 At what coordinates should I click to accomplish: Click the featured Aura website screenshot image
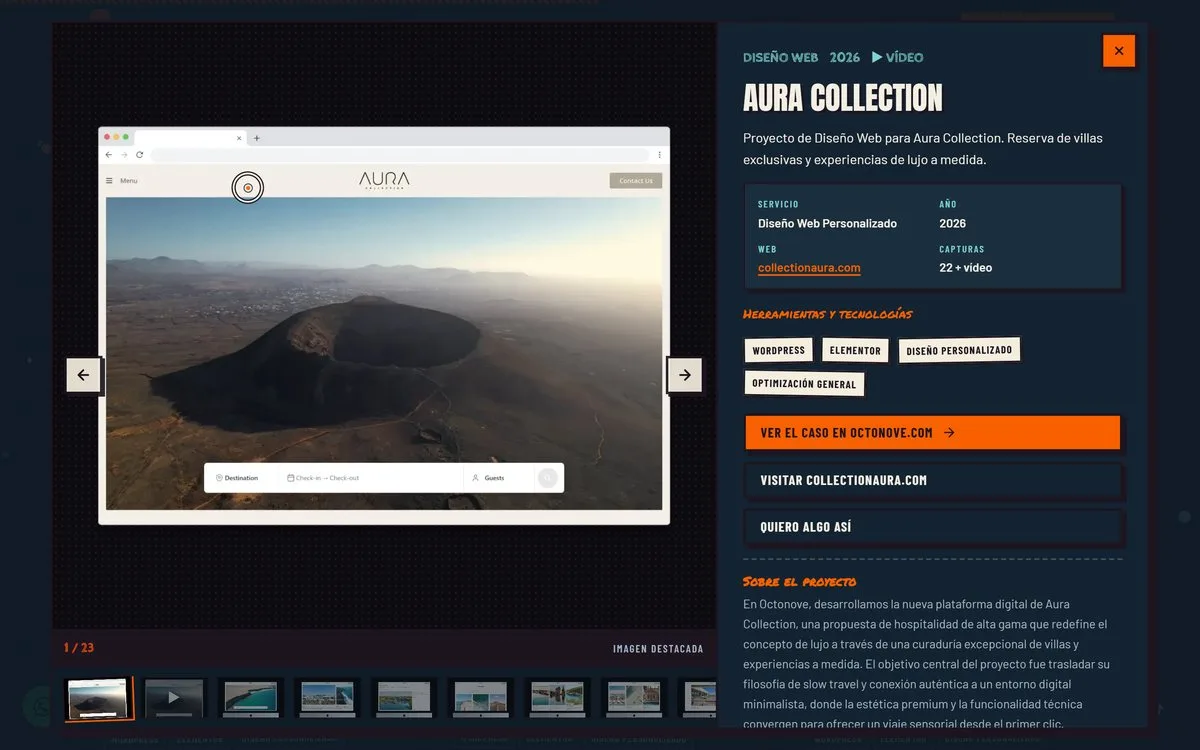click(384, 326)
